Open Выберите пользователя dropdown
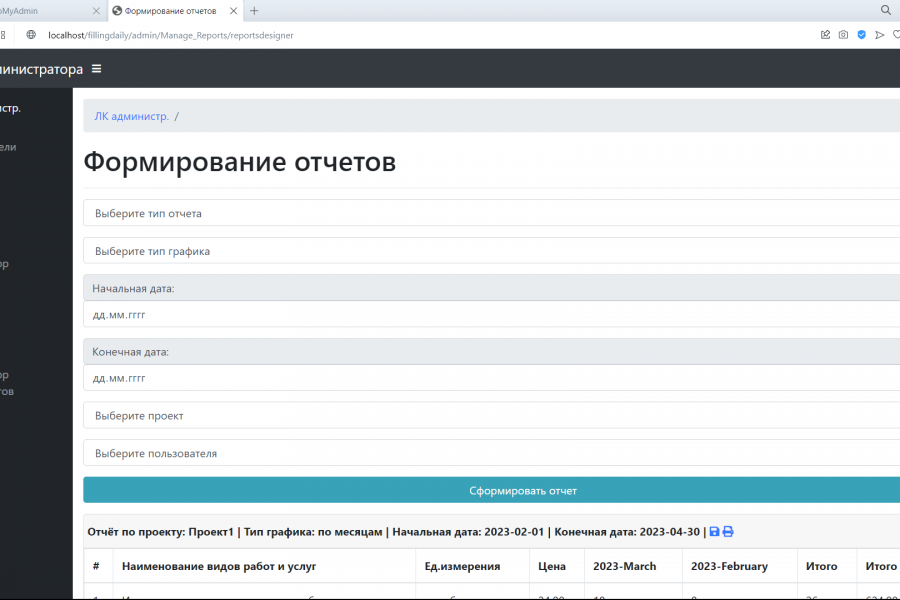The image size is (900, 600). 491,454
